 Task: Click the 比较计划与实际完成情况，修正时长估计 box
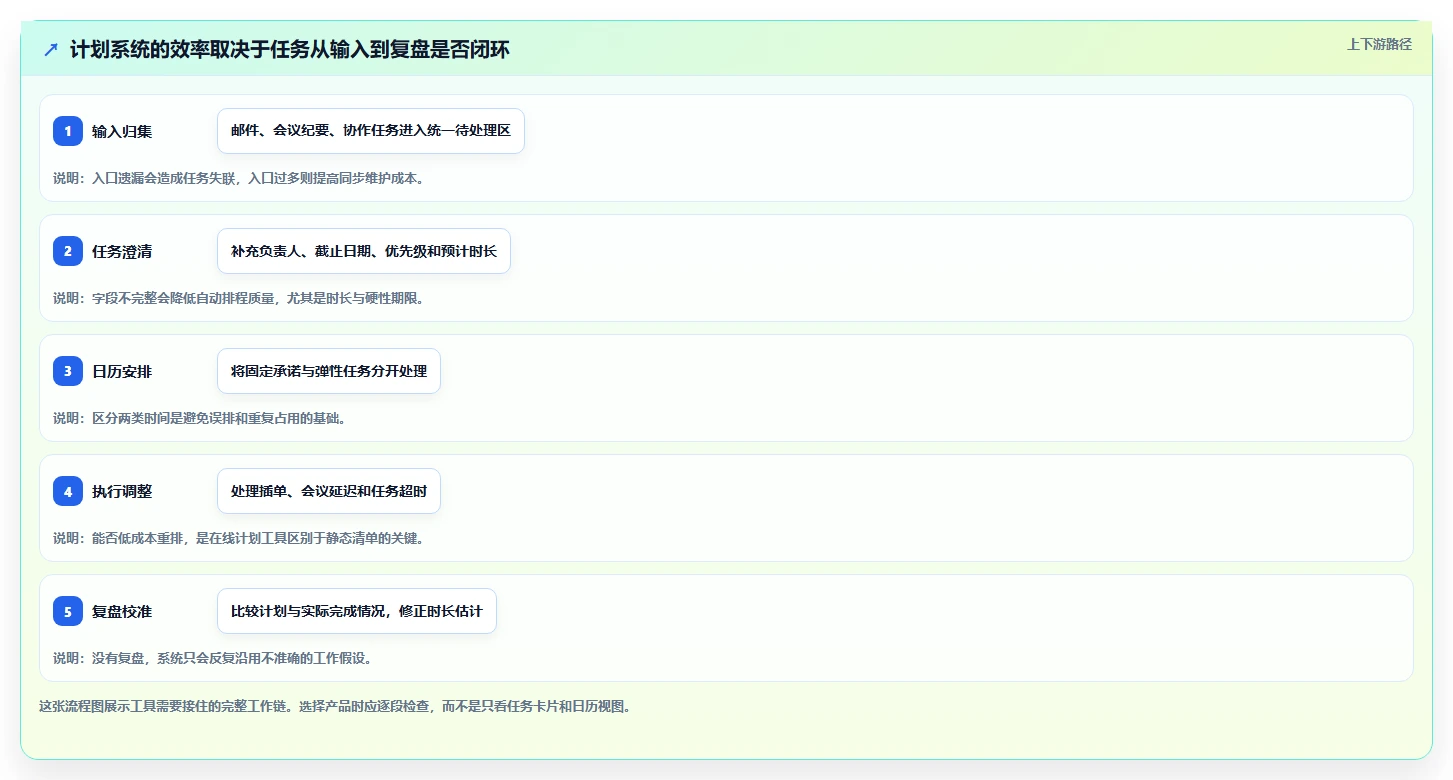357,611
